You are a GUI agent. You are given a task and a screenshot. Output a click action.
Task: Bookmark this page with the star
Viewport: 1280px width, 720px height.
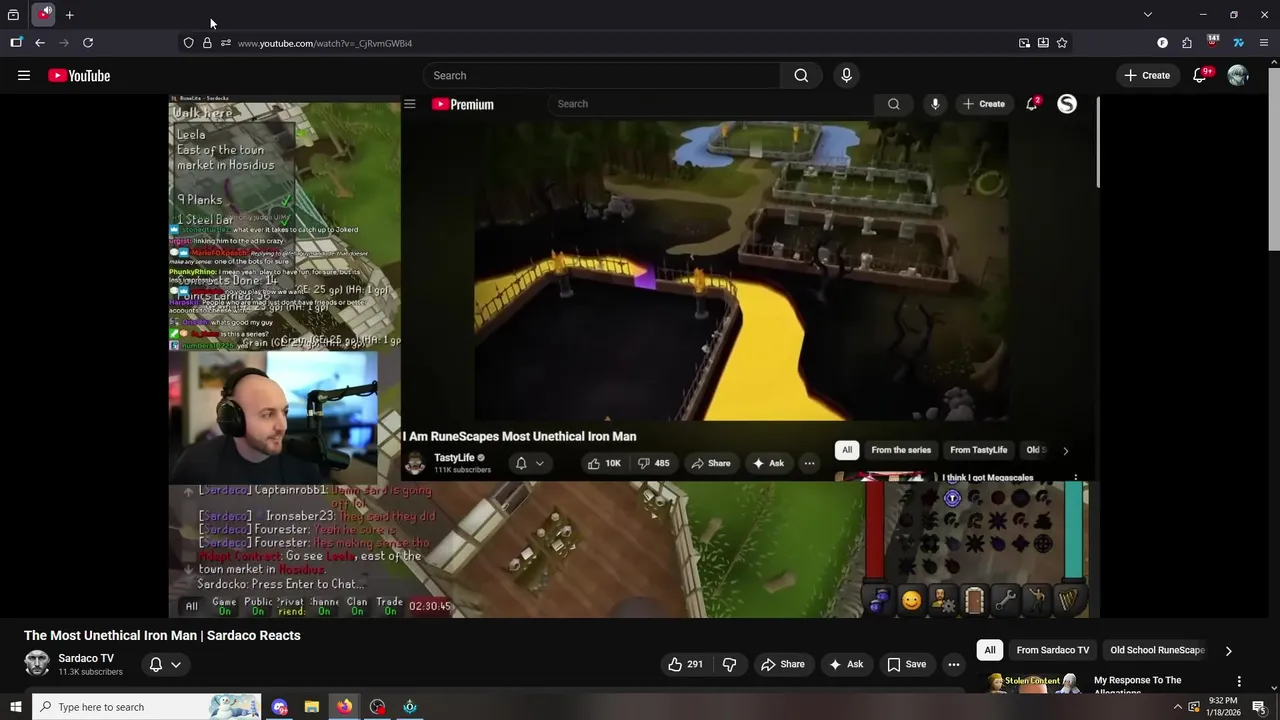1062,43
